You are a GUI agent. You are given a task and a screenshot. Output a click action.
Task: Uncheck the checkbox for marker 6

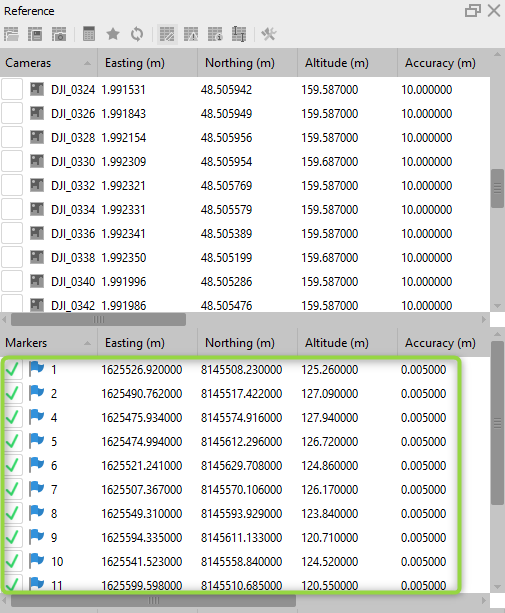click(12, 465)
